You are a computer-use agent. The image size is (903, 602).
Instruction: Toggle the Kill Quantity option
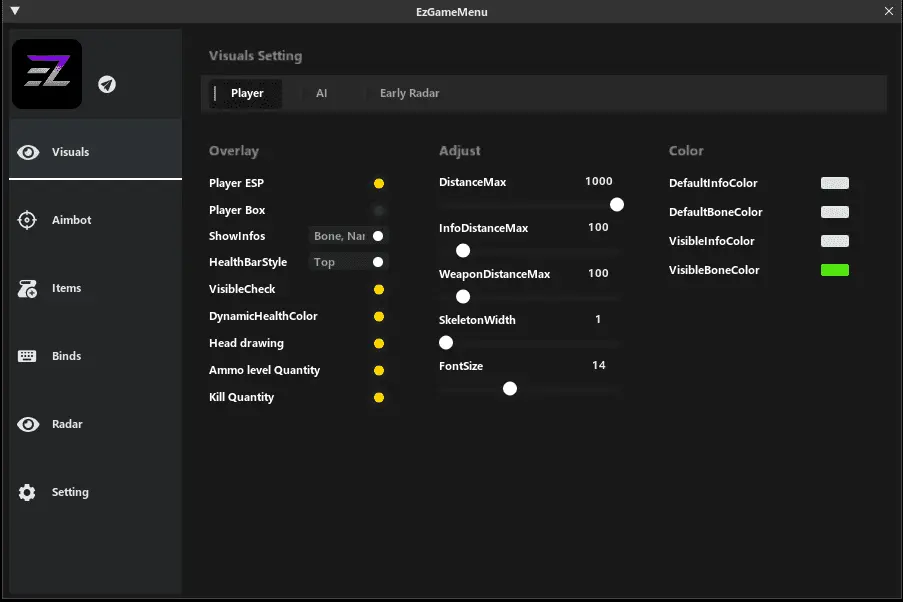click(379, 398)
